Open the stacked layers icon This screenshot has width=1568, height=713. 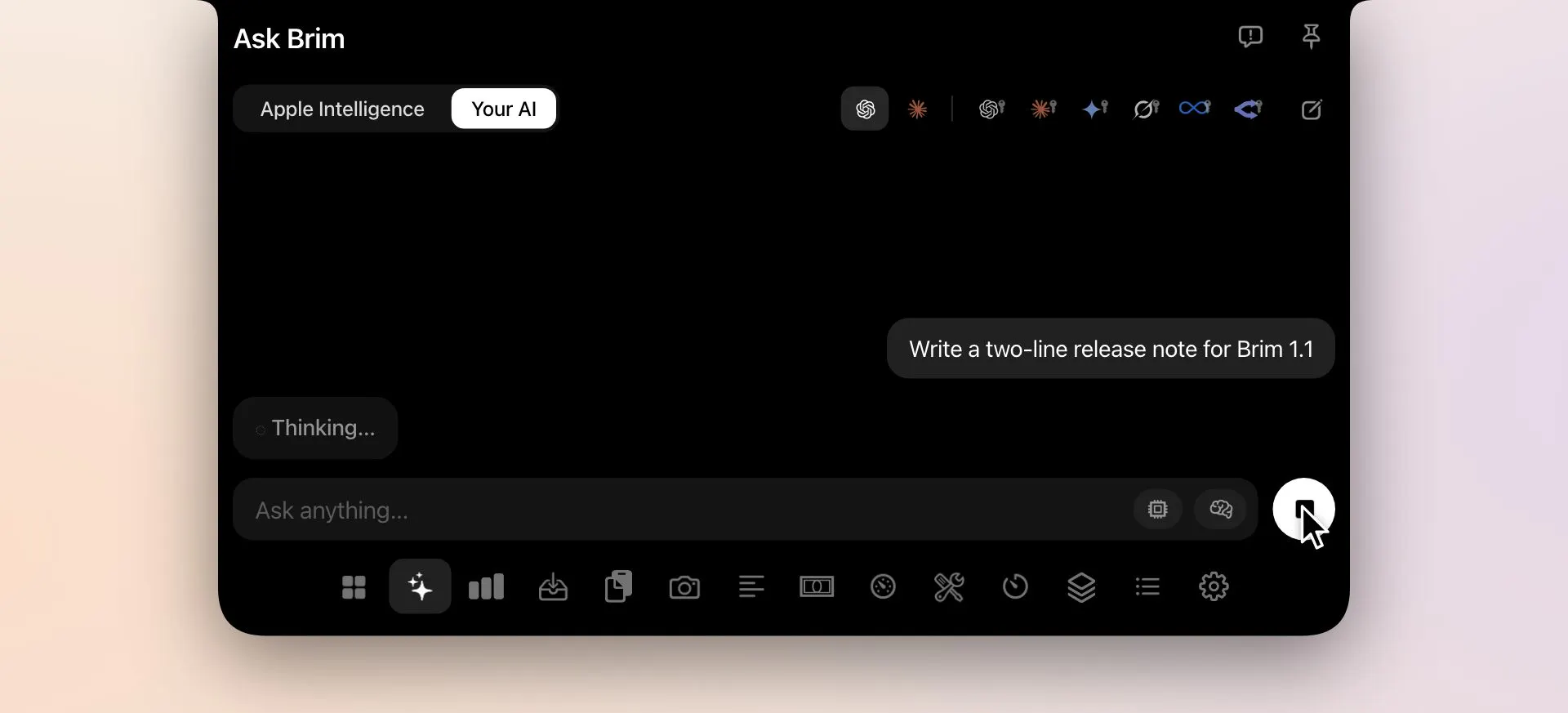(x=1081, y=586)
